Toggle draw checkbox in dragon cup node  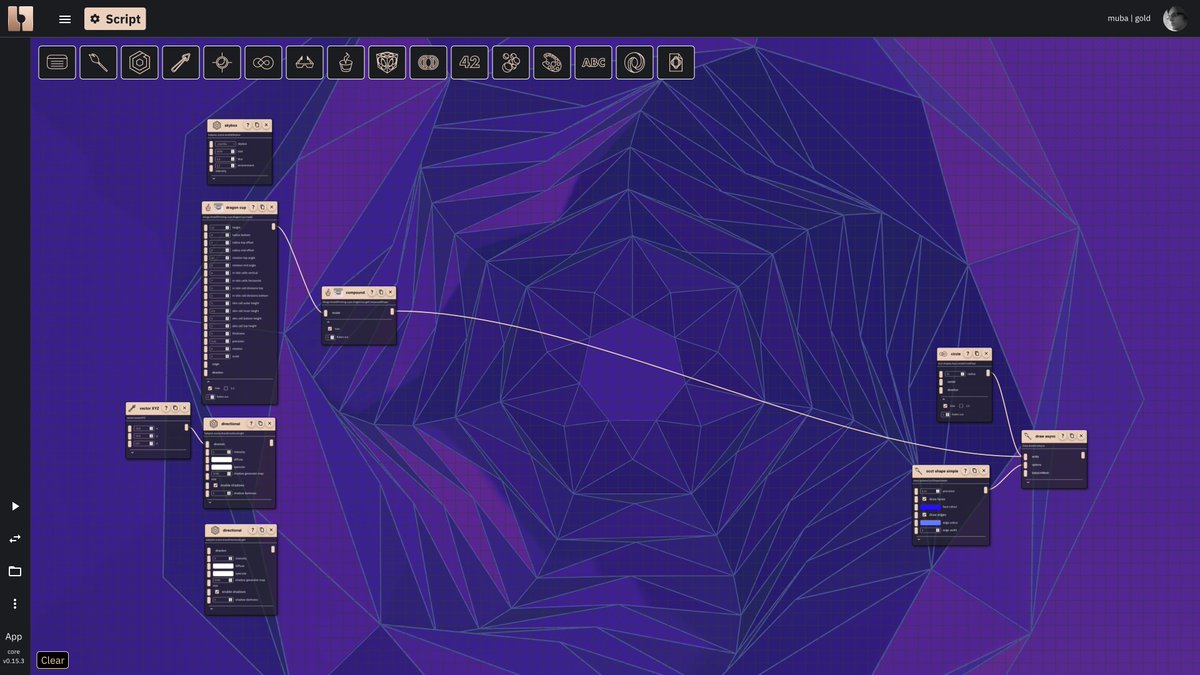[x=210, y=388]
